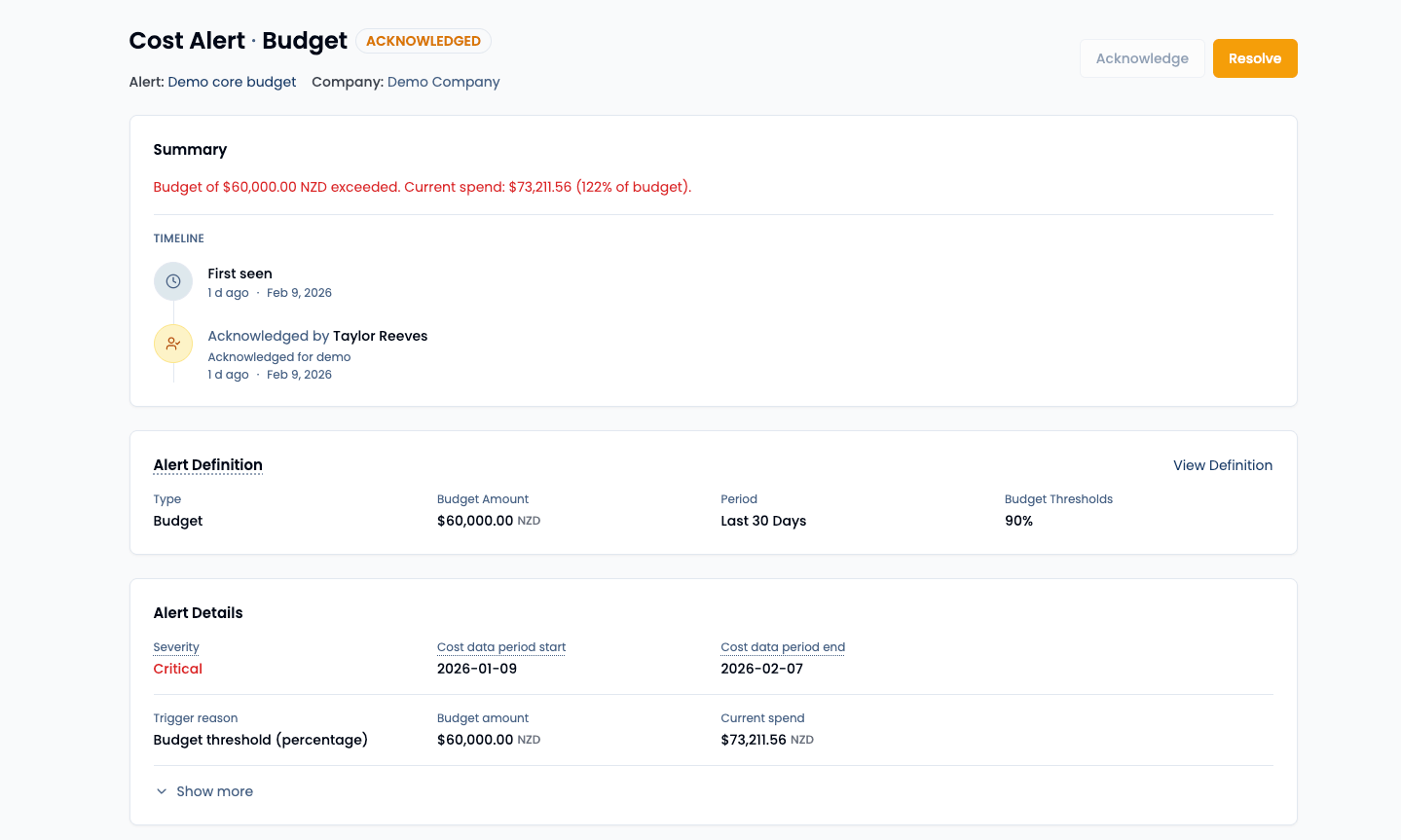
Task: Expand the Show more section in Alert Details
Action: (214, 791)
